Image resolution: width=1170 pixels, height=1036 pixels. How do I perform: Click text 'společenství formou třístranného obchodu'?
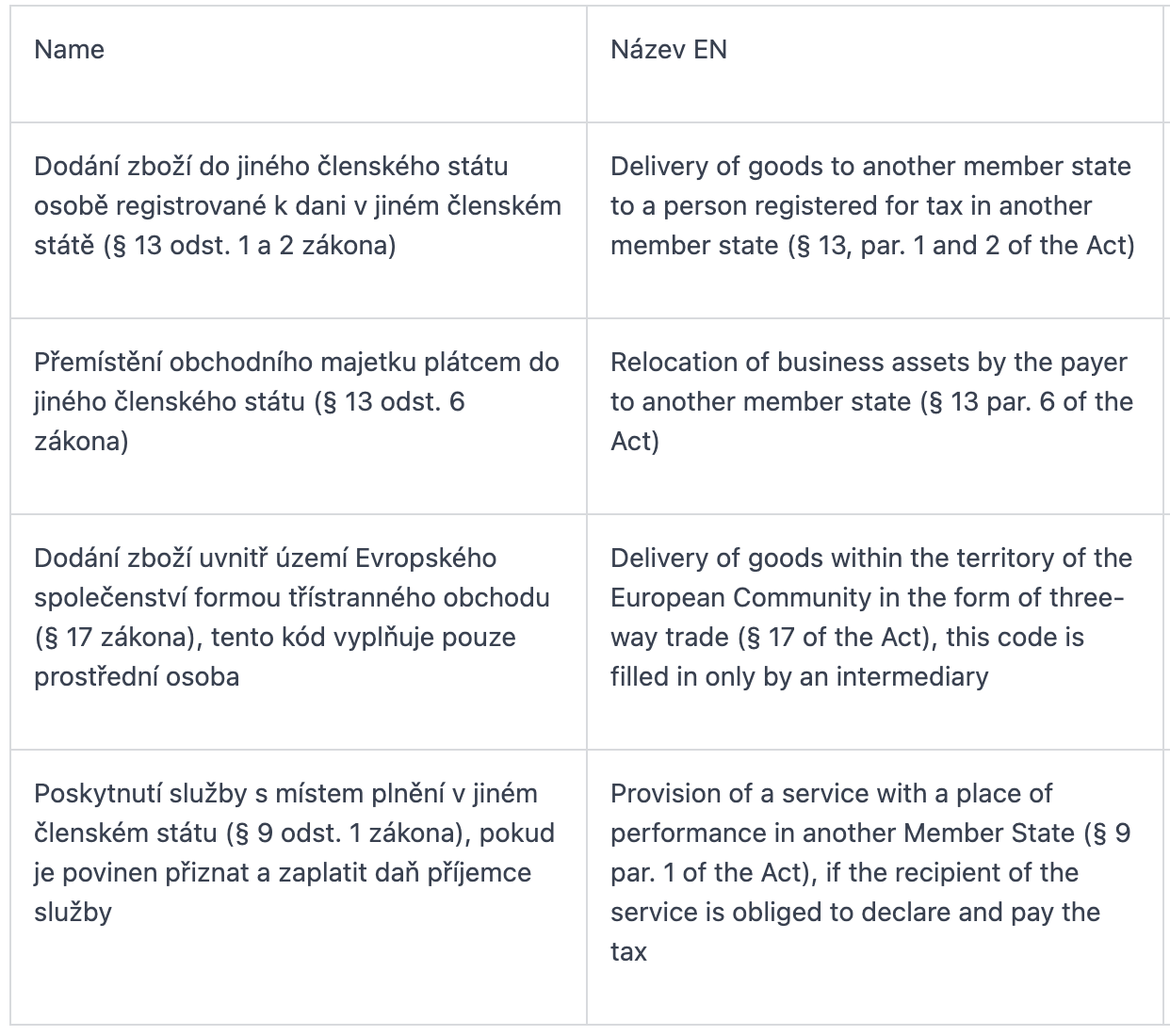pos(292,598)
